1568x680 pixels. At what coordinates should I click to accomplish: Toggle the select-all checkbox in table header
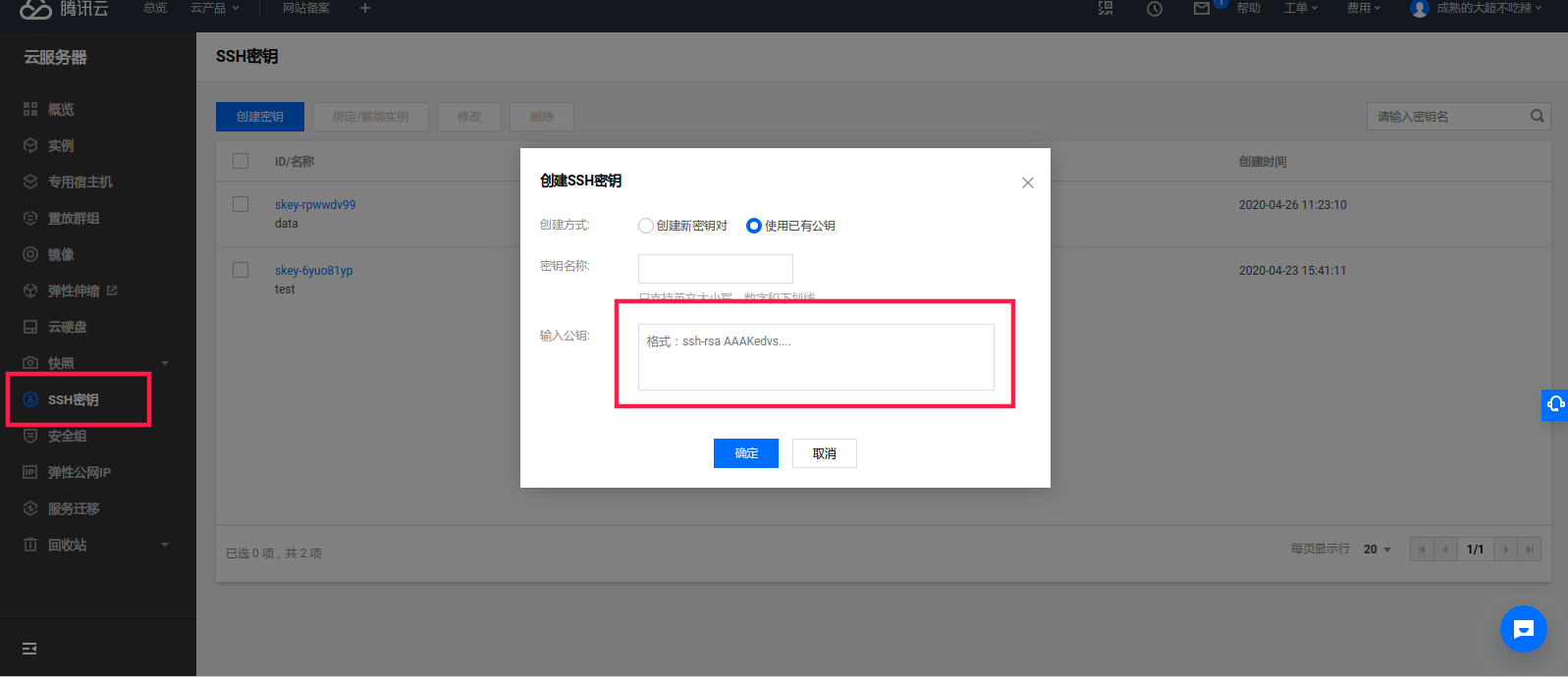[x=241, y=161]
